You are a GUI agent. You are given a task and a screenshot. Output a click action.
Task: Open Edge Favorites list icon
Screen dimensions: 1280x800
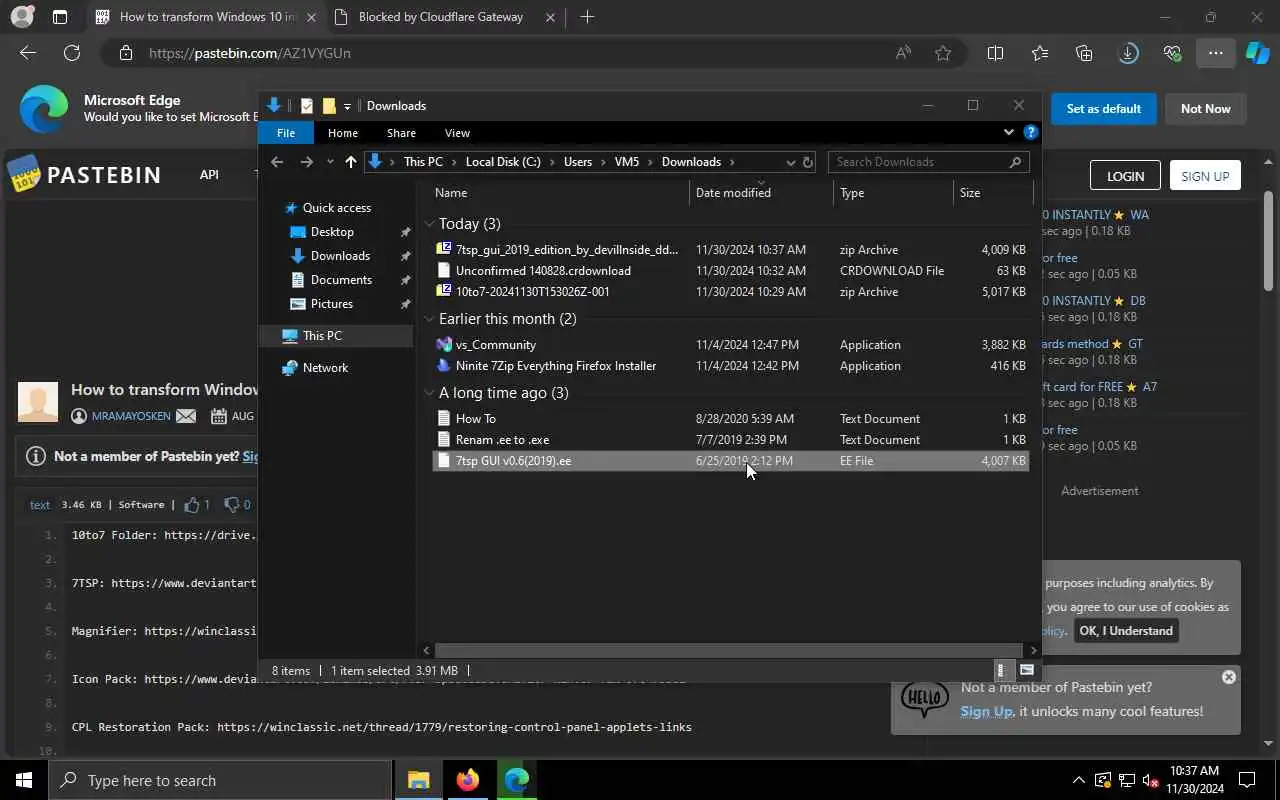[1040, 53]
